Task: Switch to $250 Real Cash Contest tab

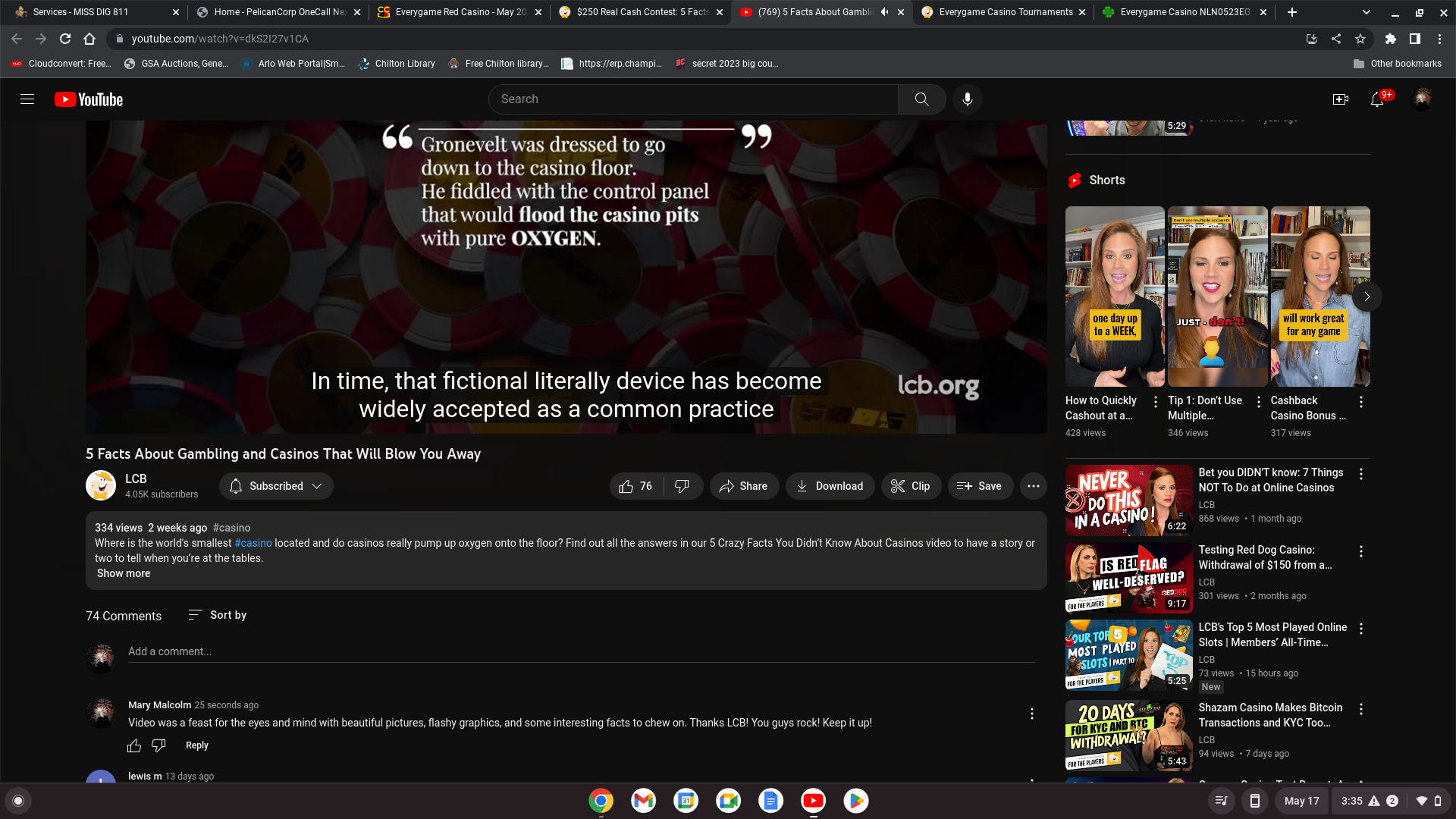Action: 641,12
